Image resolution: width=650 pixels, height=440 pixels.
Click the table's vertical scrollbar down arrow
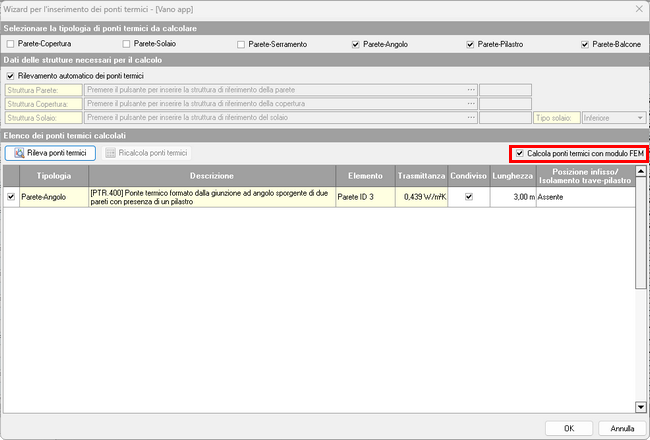pos(640,406)
